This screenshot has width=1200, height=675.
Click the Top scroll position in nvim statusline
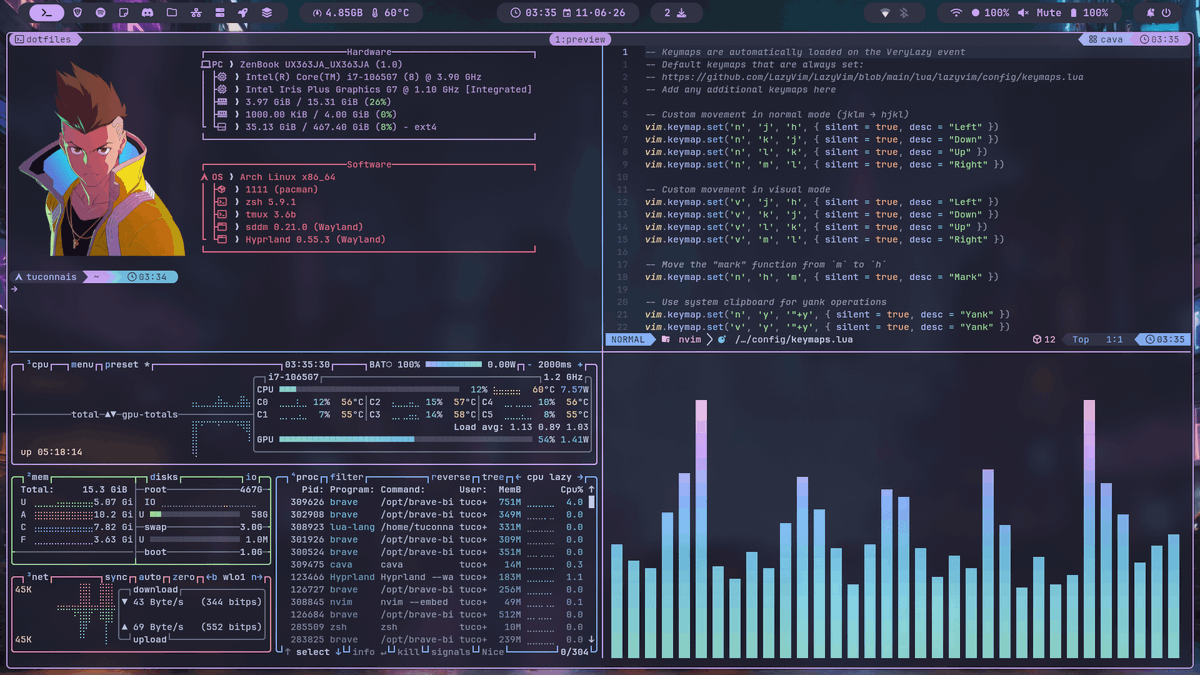coord(1081,340)
